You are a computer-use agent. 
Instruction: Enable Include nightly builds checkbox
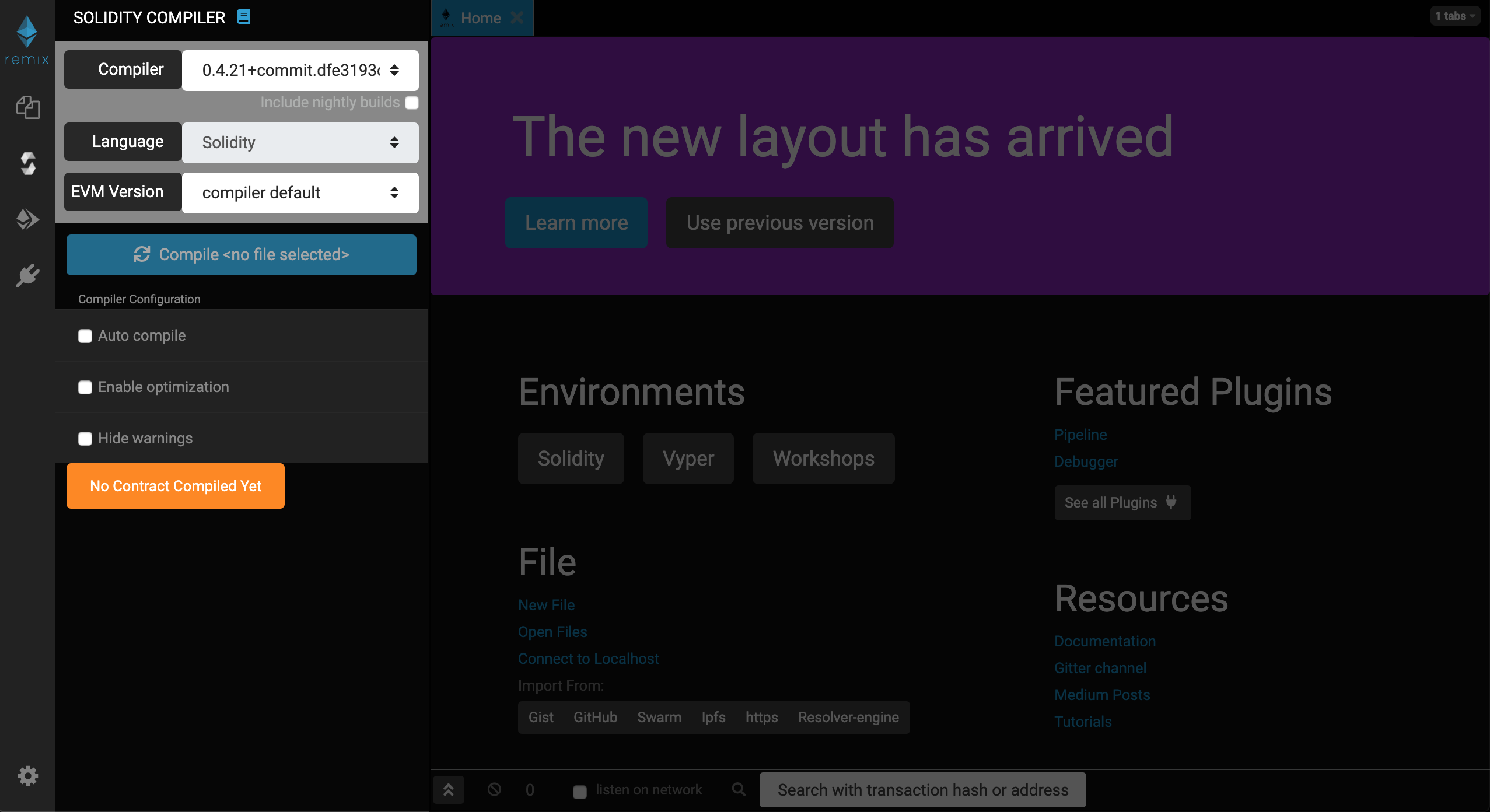click(412, 103)
